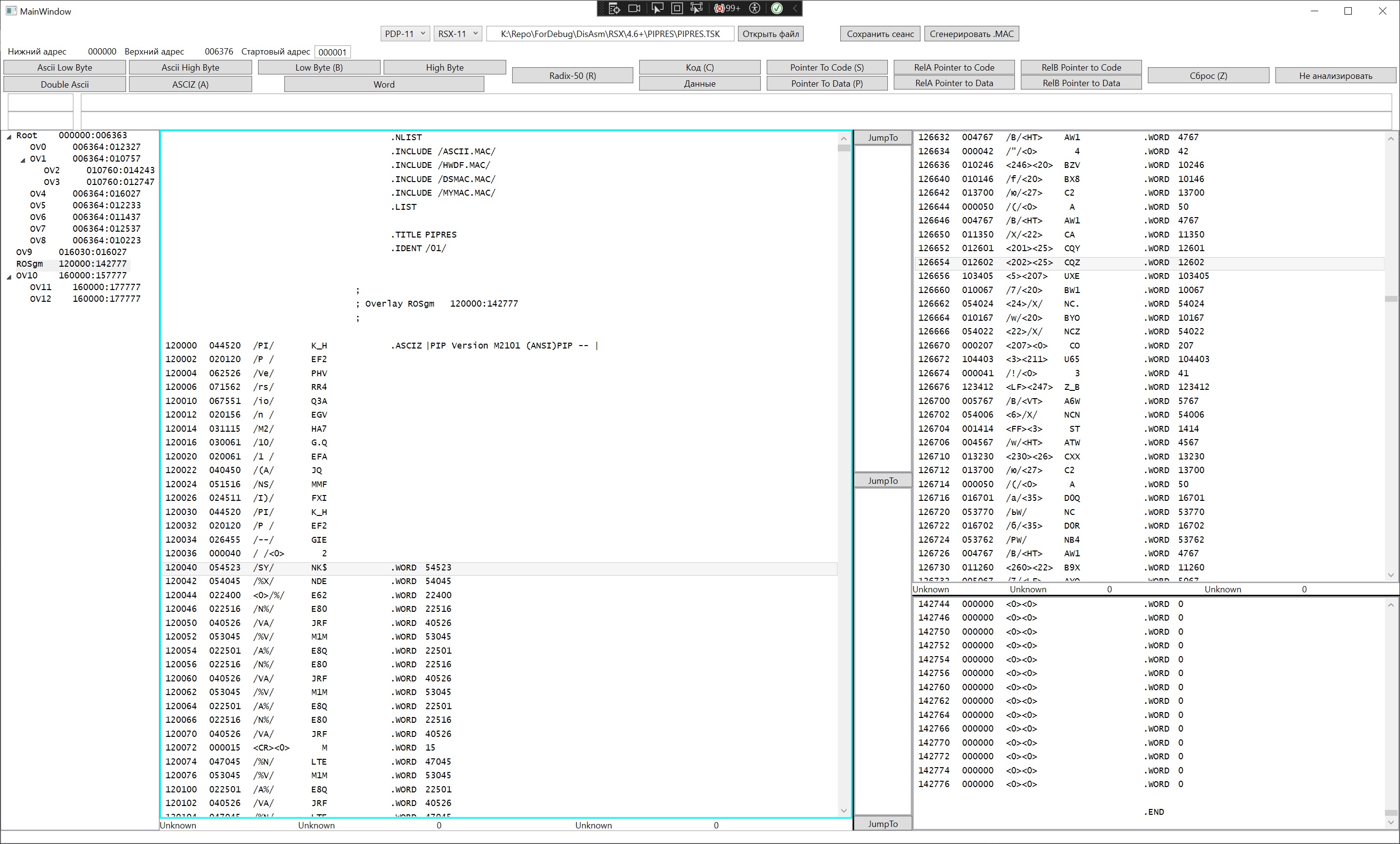Click the accessibility scan icon

(x=755, y=9)
